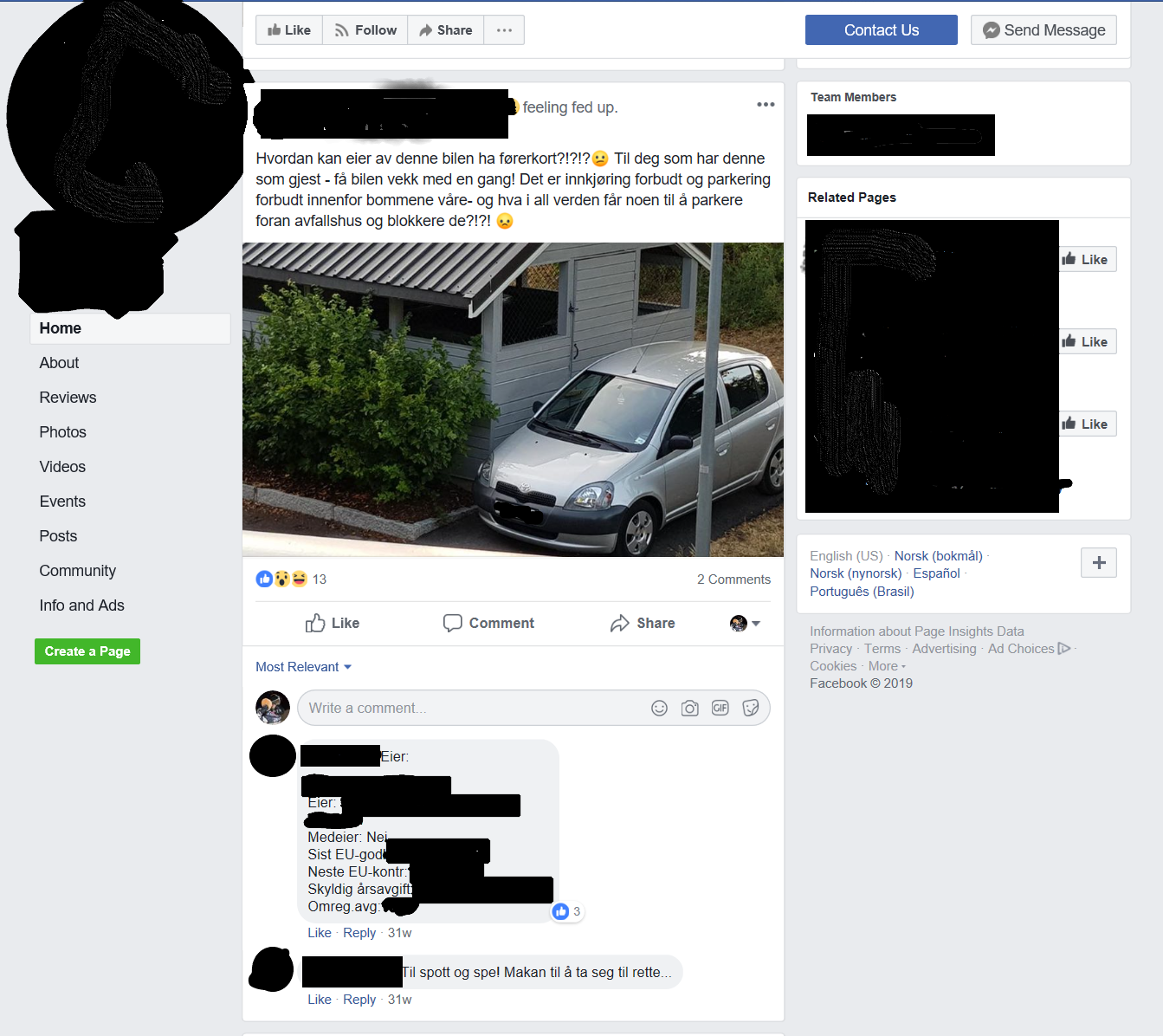Like the first related page
1163x1036 pixels.
(1086, 259)
